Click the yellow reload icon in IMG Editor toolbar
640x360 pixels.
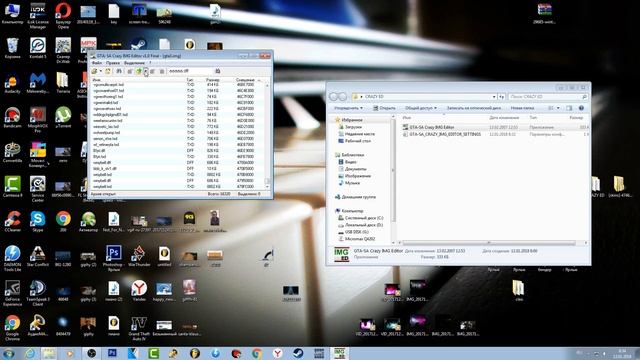[x=108, y=71]
